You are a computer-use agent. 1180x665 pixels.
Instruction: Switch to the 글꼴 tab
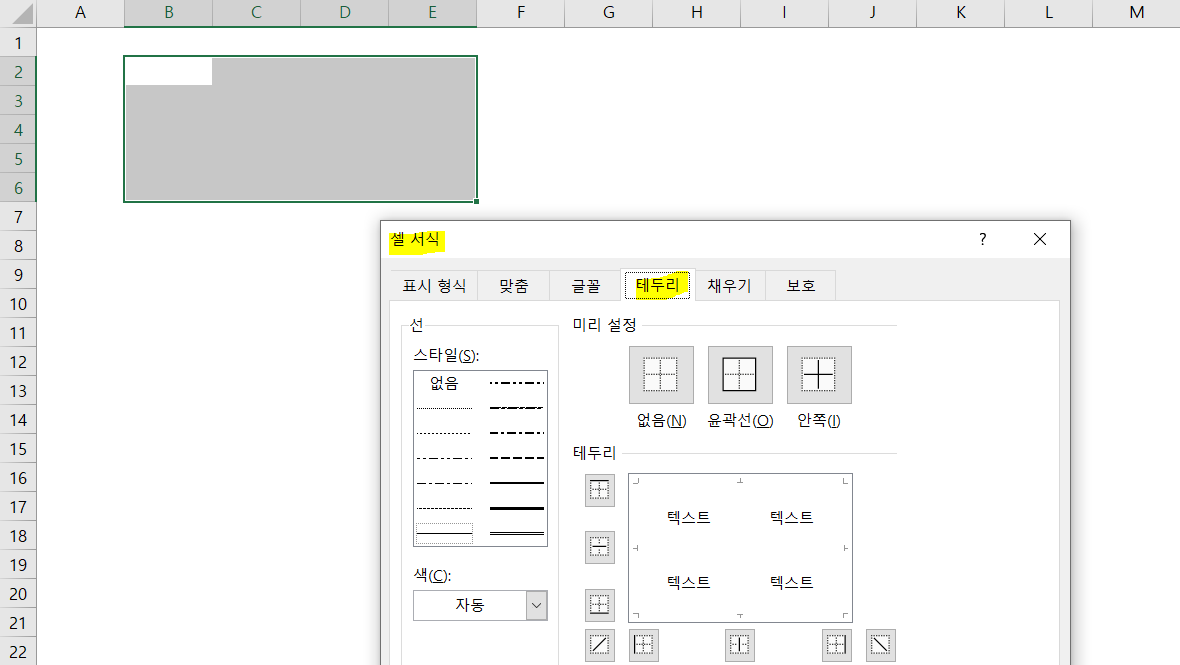coord(585,286)
